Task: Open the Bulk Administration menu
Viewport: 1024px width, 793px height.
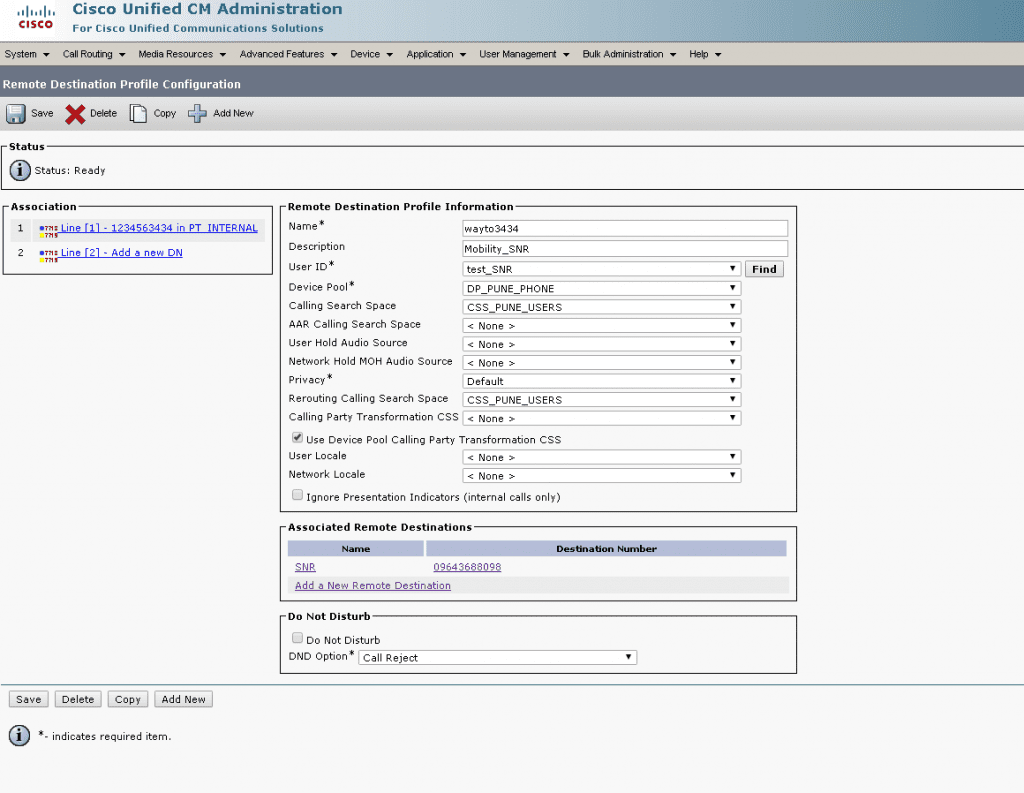Action: click(x=622, y=54)
